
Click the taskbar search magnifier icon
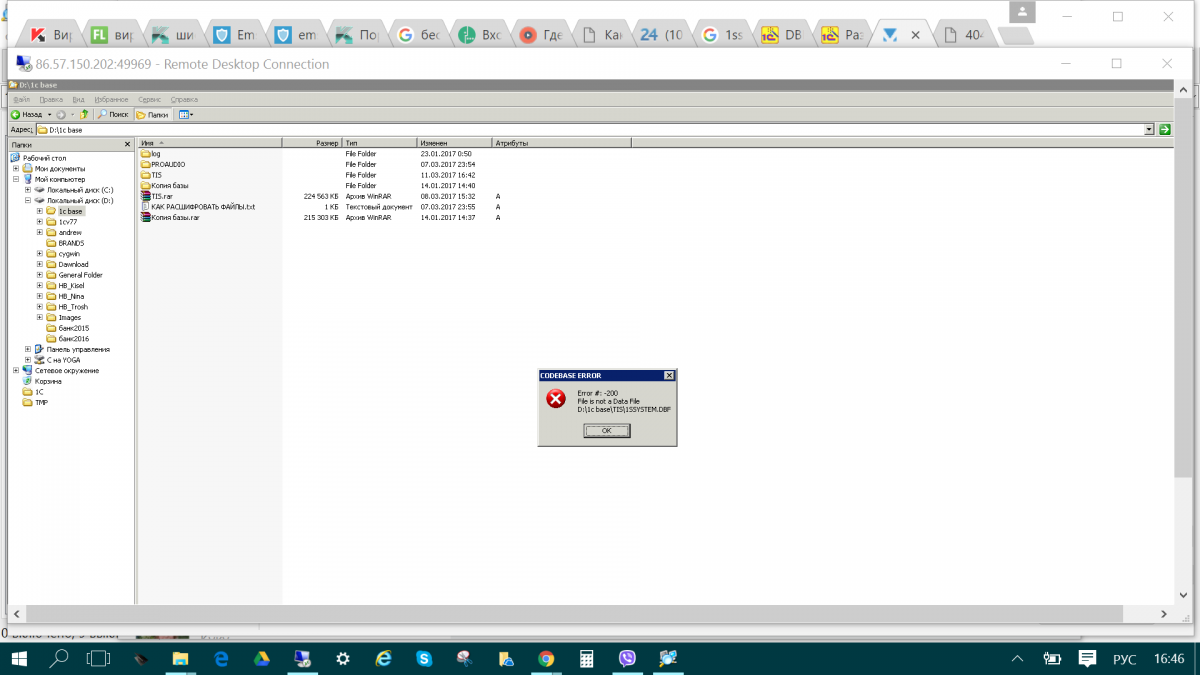tap(60, 659)
